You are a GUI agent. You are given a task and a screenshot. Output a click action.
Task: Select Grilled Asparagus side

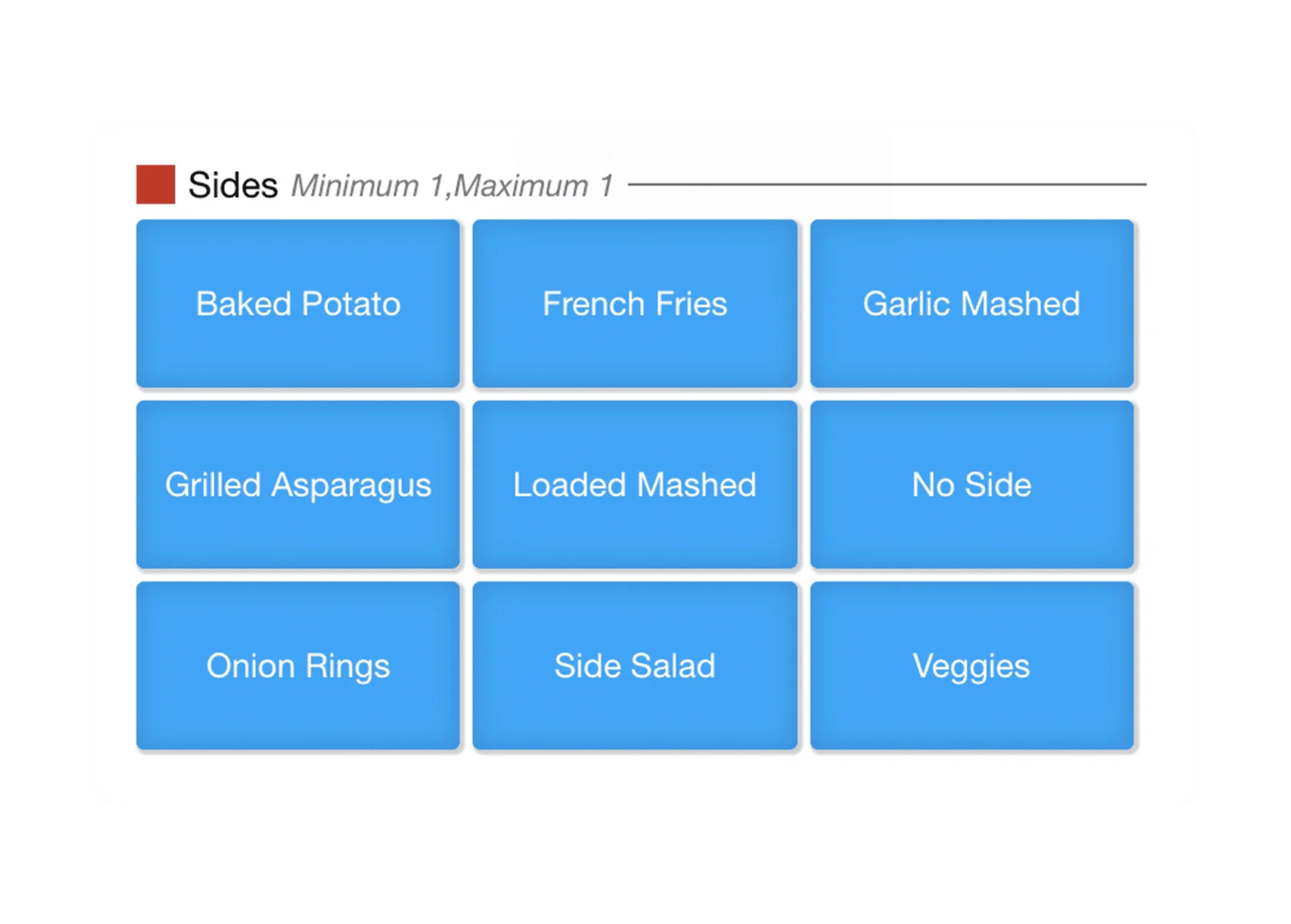[x=298, y=484]
